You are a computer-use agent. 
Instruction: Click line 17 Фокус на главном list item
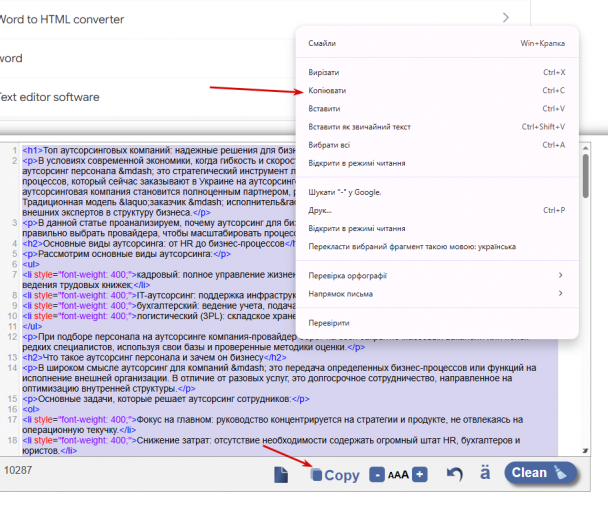click(273, 424)
